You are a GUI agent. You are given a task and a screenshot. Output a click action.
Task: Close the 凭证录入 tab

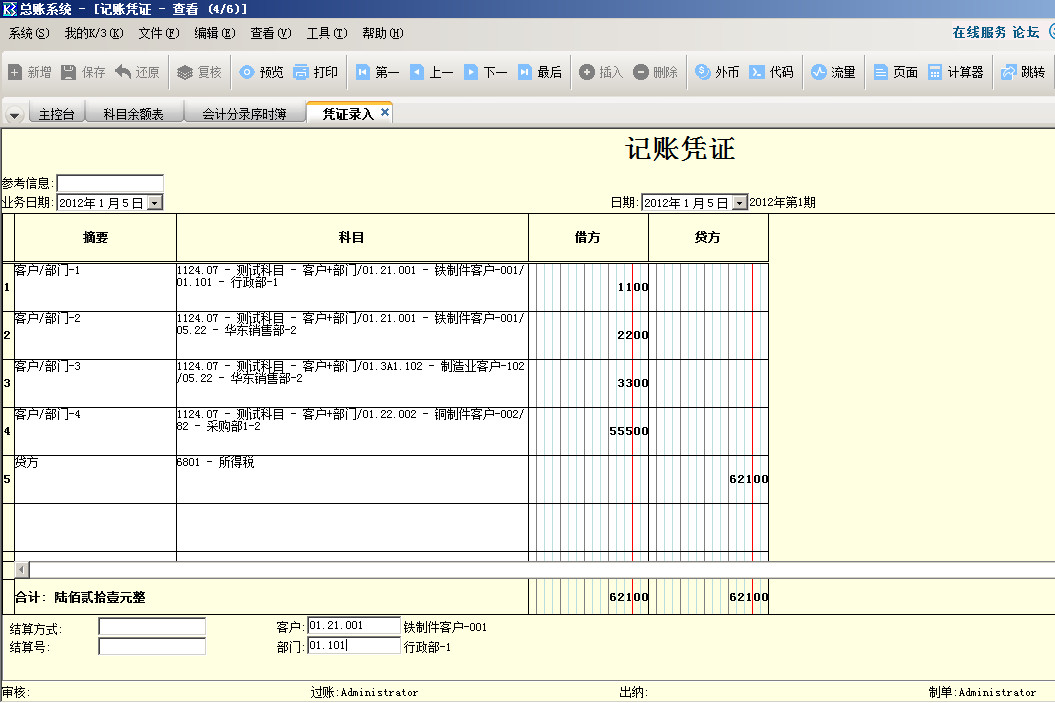point(385,113)
